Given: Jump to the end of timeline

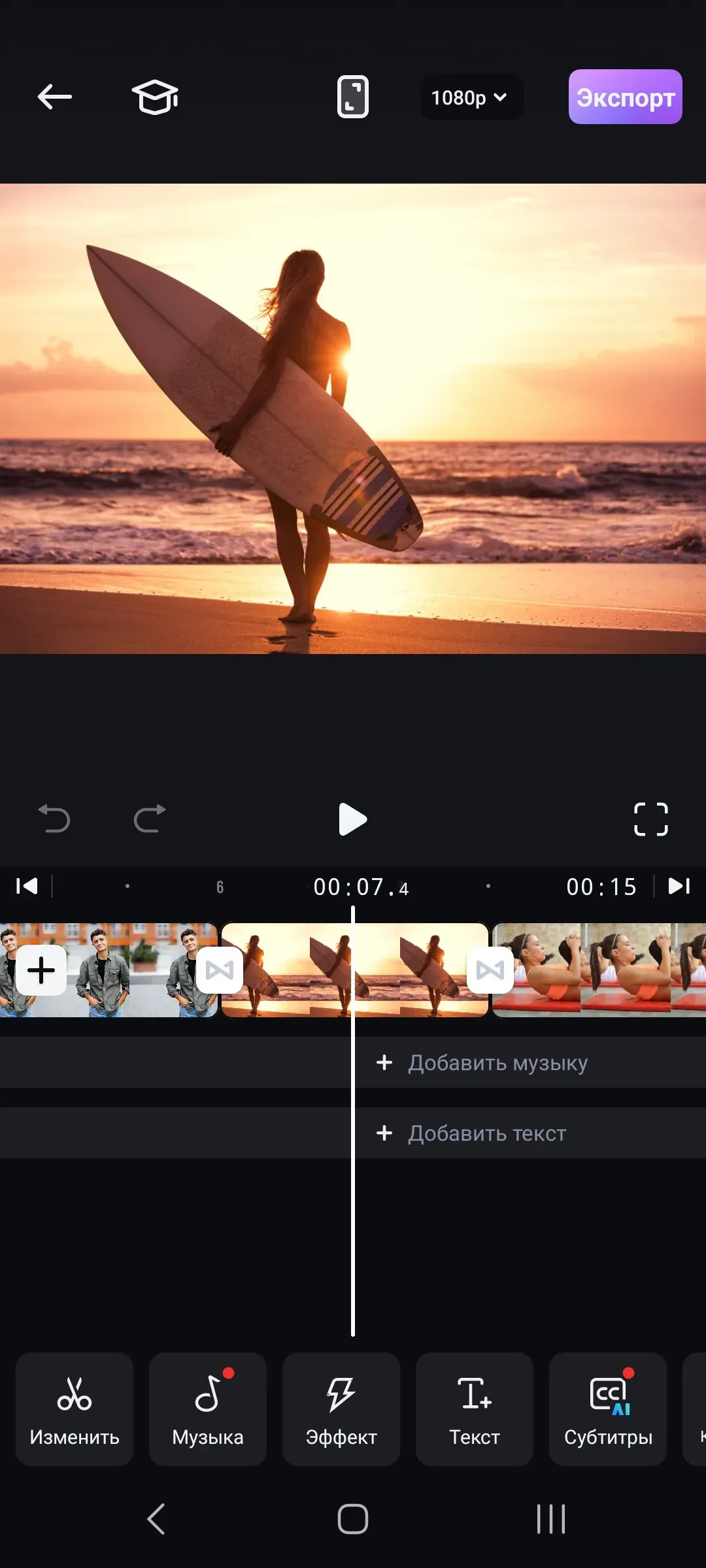Looking at the screenshot, I should 679,887.
